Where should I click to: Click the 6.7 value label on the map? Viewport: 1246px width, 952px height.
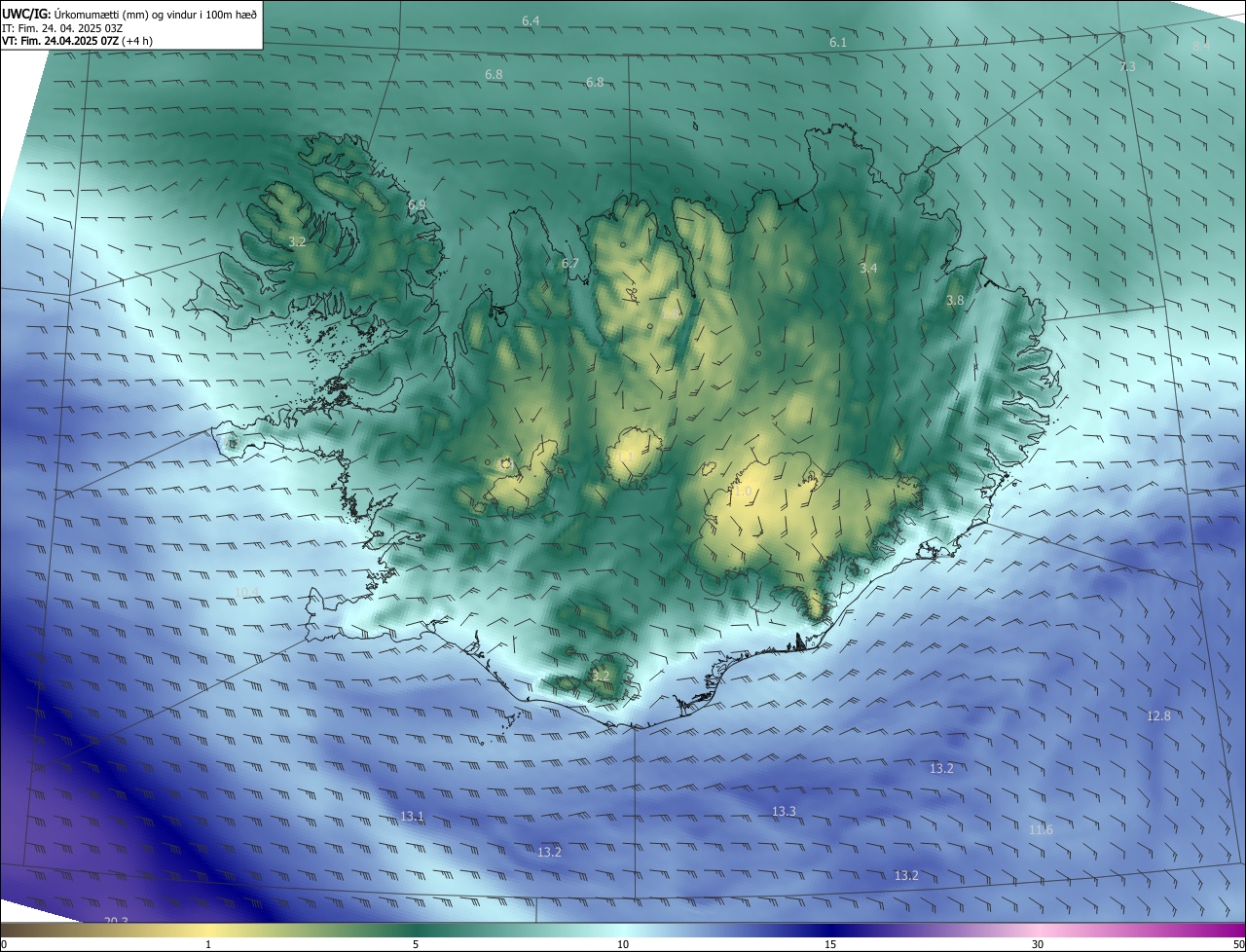tap(570, 264)
